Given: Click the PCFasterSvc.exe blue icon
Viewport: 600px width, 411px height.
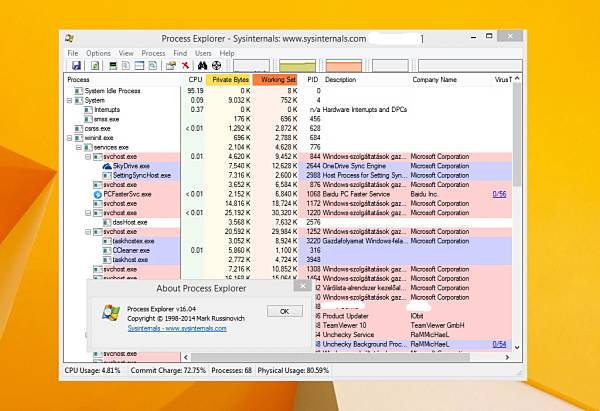Looking at the screenshot, I should (x=98, y=194).
